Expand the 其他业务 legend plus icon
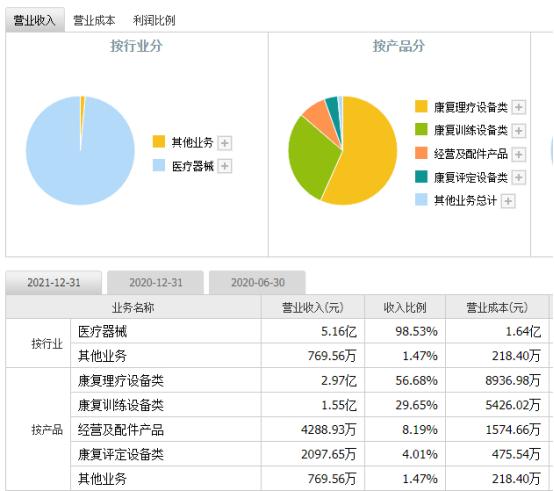The height and width of the screenshot is (491, 554). tap(225, 143)
